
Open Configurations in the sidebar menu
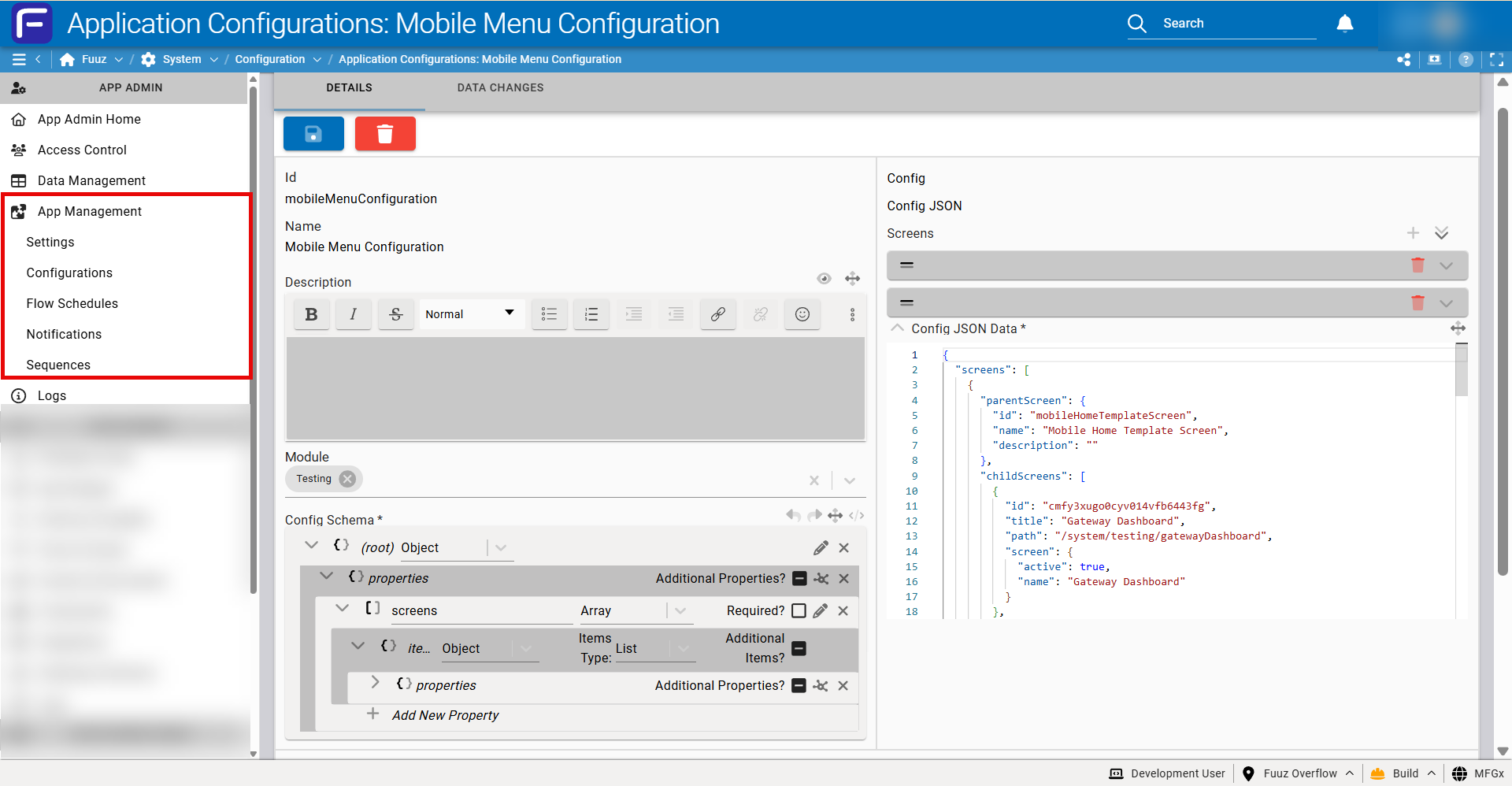pyautogui.click(x=69, y=273)
